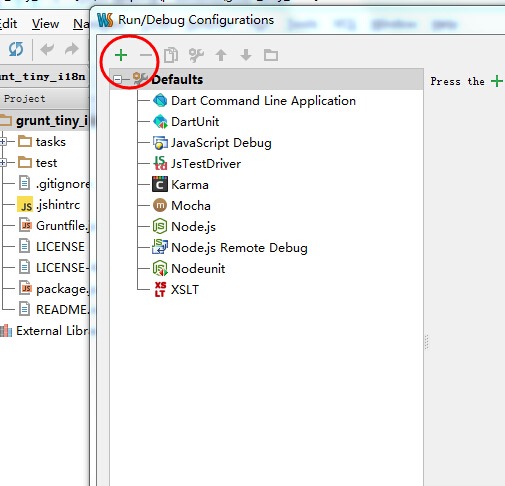Click the Create New Folder toolbar icon

click(x=271, y=55)
